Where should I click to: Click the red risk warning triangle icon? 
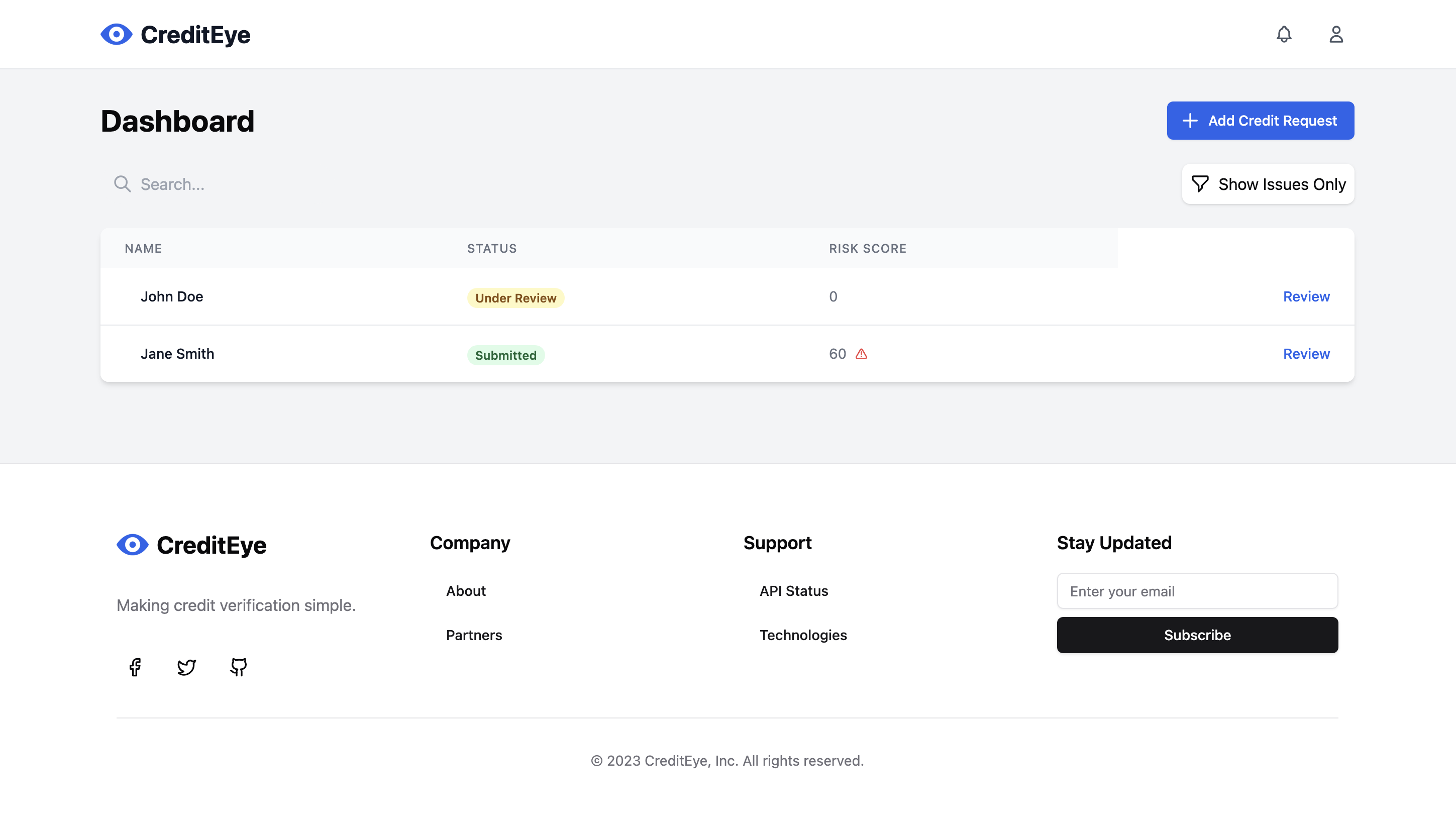click(x=861, y=354)
